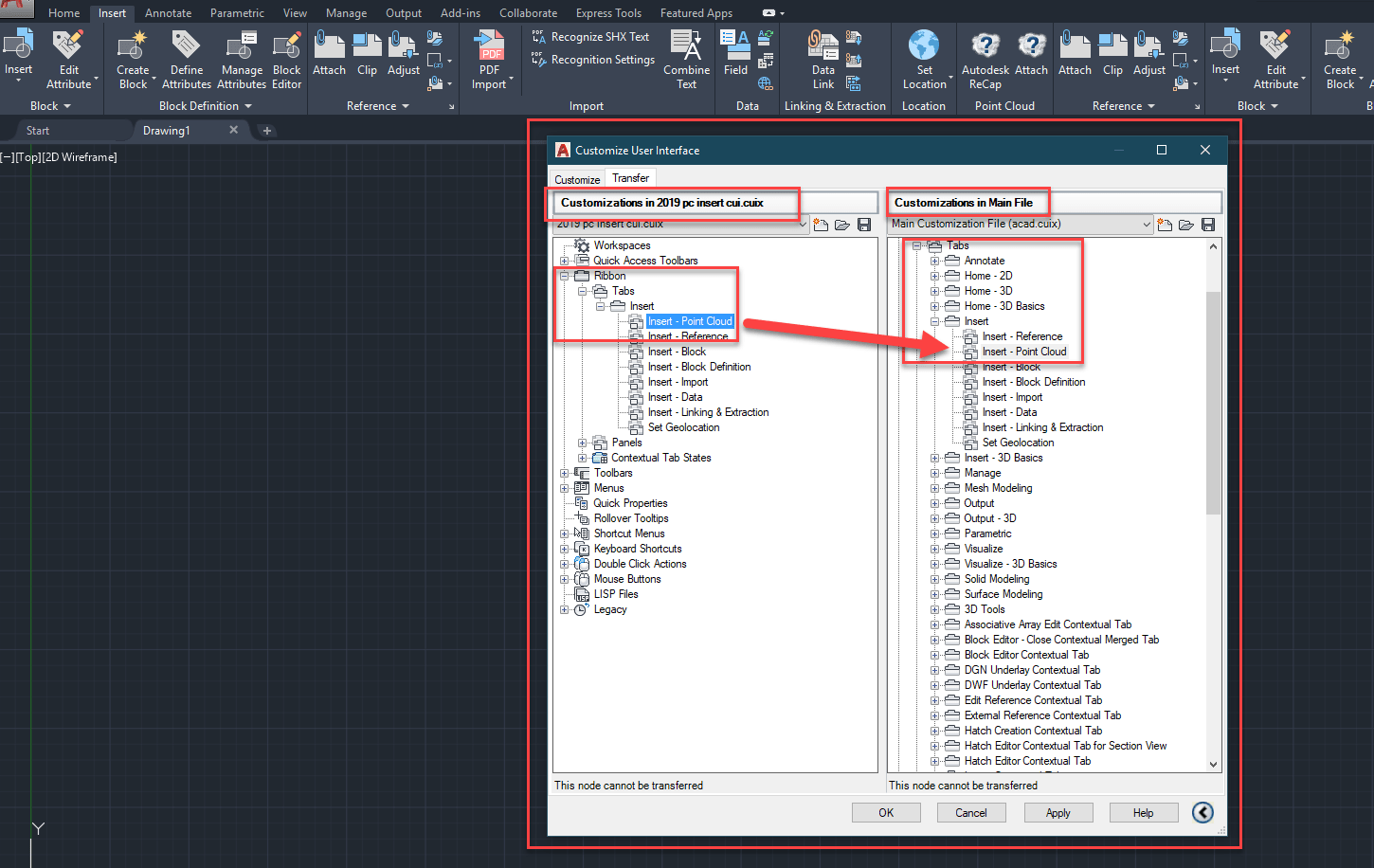Switch to the Customize tab
The width and height of the screenshot is (1374, 868).
click(576, 178)
